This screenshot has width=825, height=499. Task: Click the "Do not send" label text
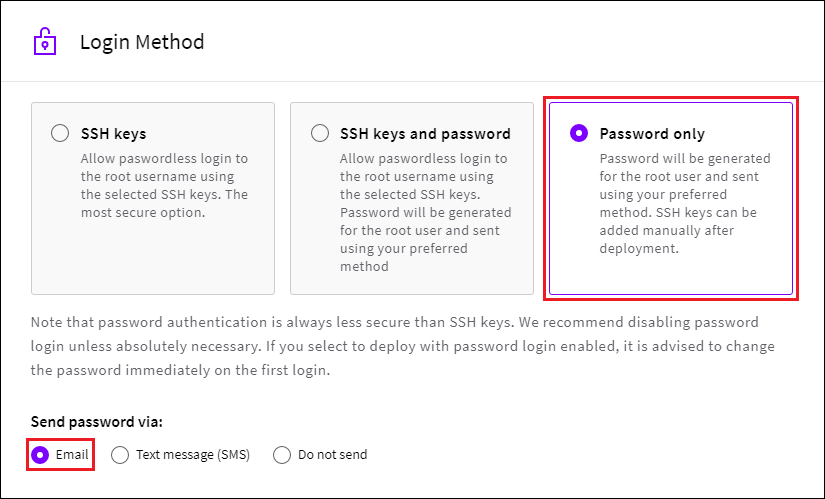tap(332, 455)
